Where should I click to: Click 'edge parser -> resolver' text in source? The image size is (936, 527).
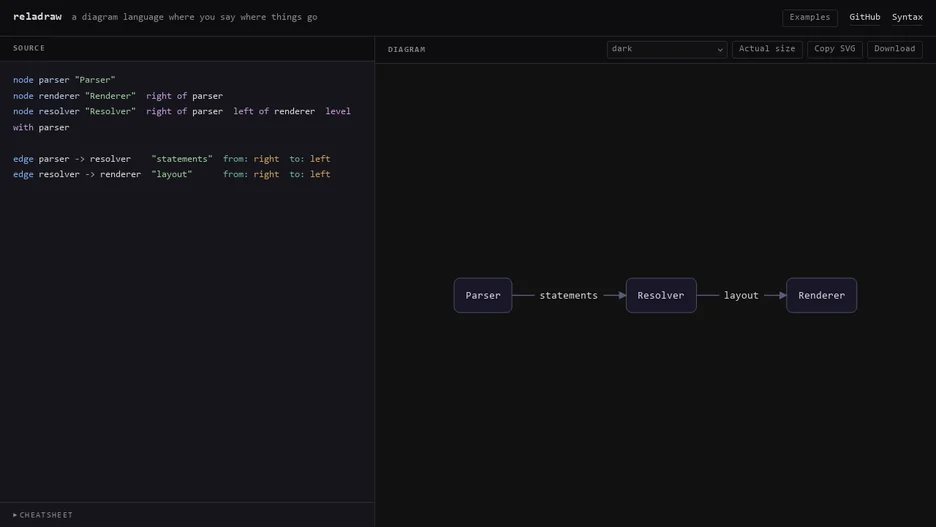(72, 159)
